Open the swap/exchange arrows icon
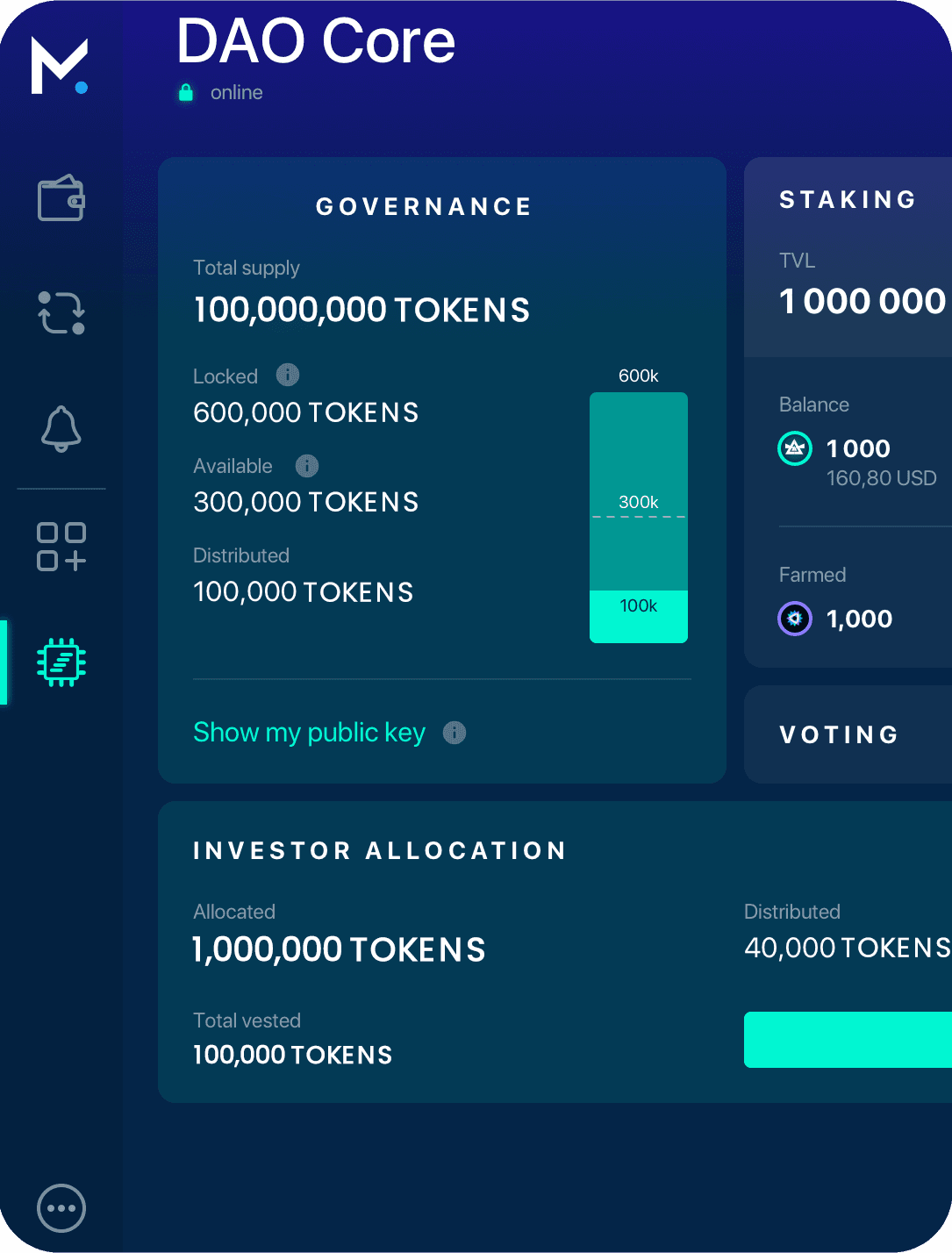Viewport: 952px width, 1253px height. pos(61,313)
